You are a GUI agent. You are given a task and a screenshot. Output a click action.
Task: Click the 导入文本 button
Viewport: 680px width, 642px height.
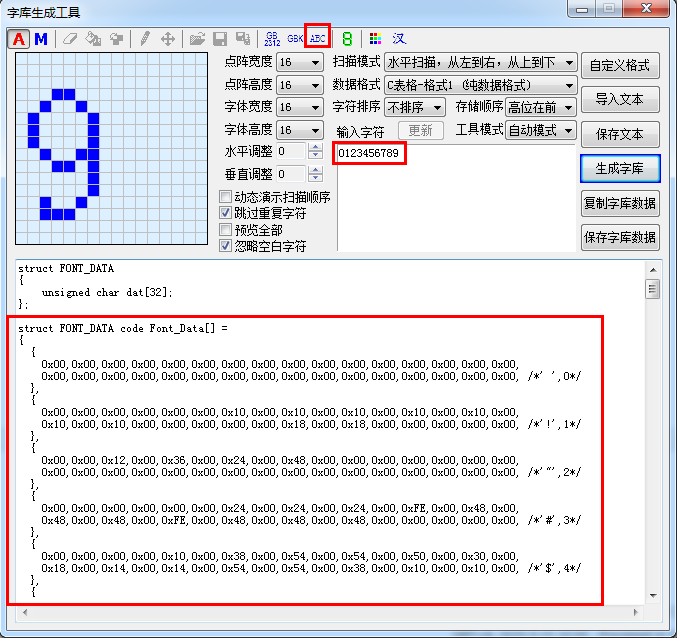pyautogui.click(x=620, y=100)
